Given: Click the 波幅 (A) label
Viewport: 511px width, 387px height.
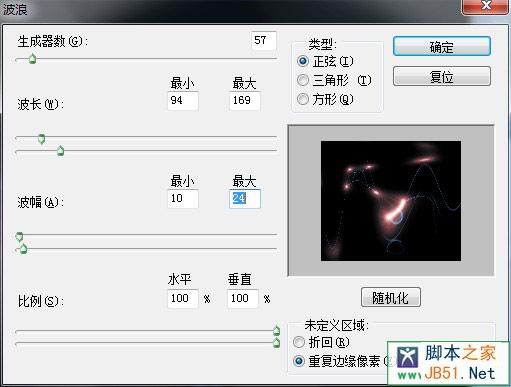Looking at the screenshot, I should click(40, 202).
